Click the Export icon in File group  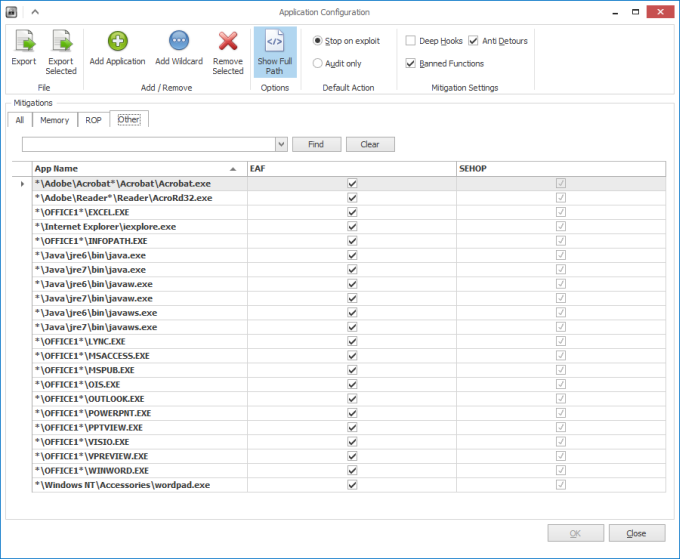23,42
